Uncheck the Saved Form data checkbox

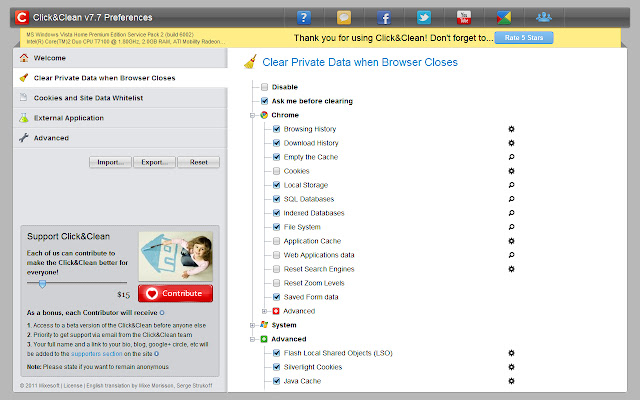[x=276, y=297]
